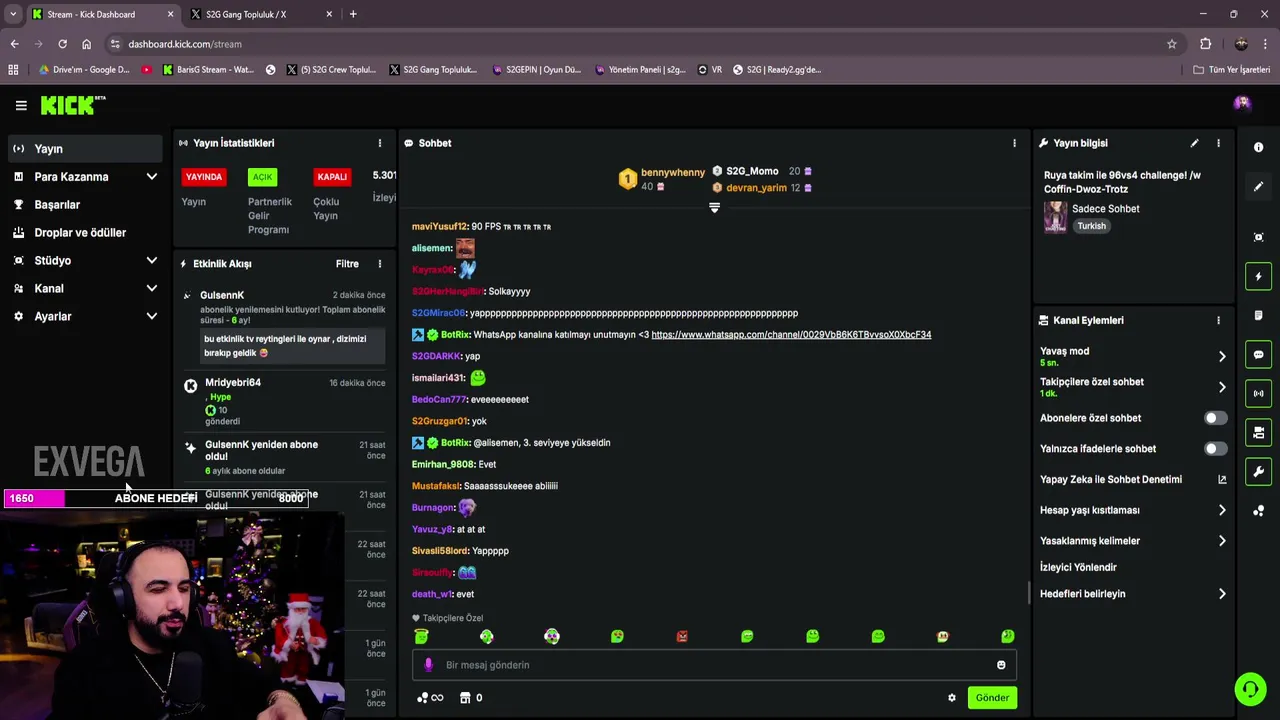Click the pencil icon in the right sidebar
Screen dimensions: 1280x720
[x=1258, y=187]
